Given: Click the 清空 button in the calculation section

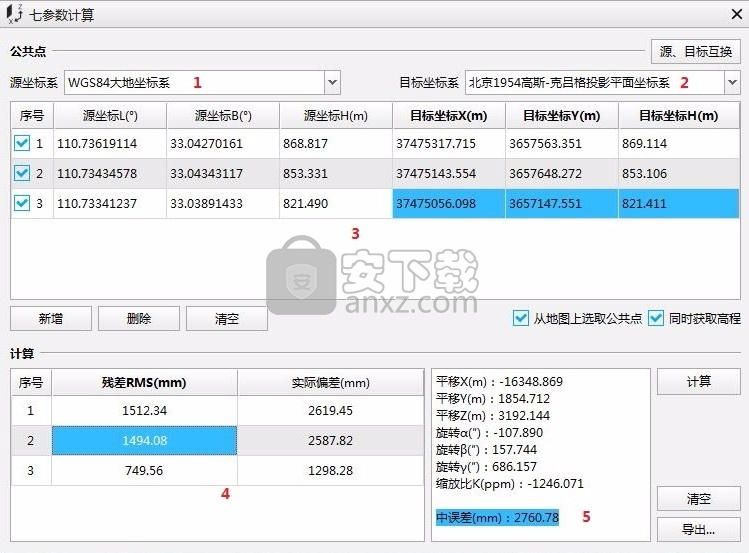Looking at the screenshot, I should 699,499.
